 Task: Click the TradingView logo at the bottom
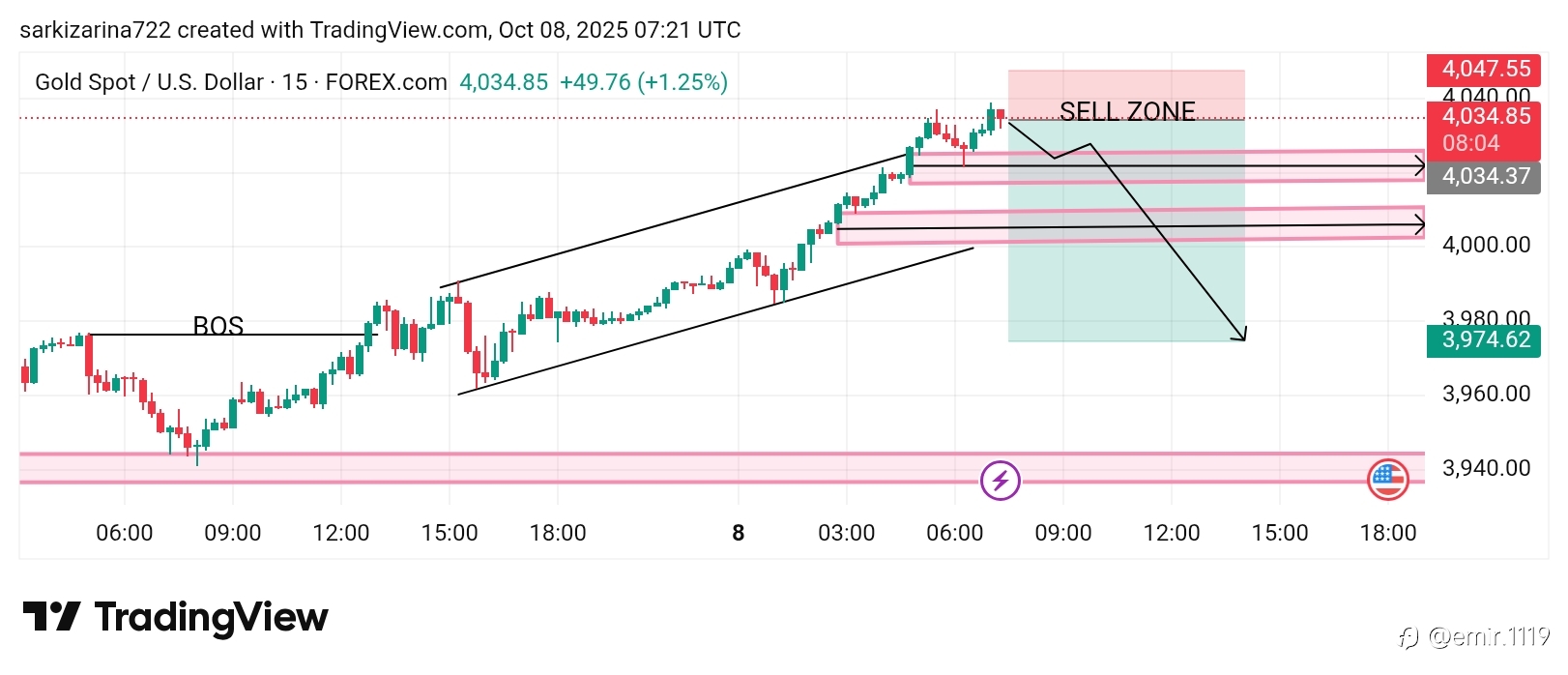tap(175, 617)
